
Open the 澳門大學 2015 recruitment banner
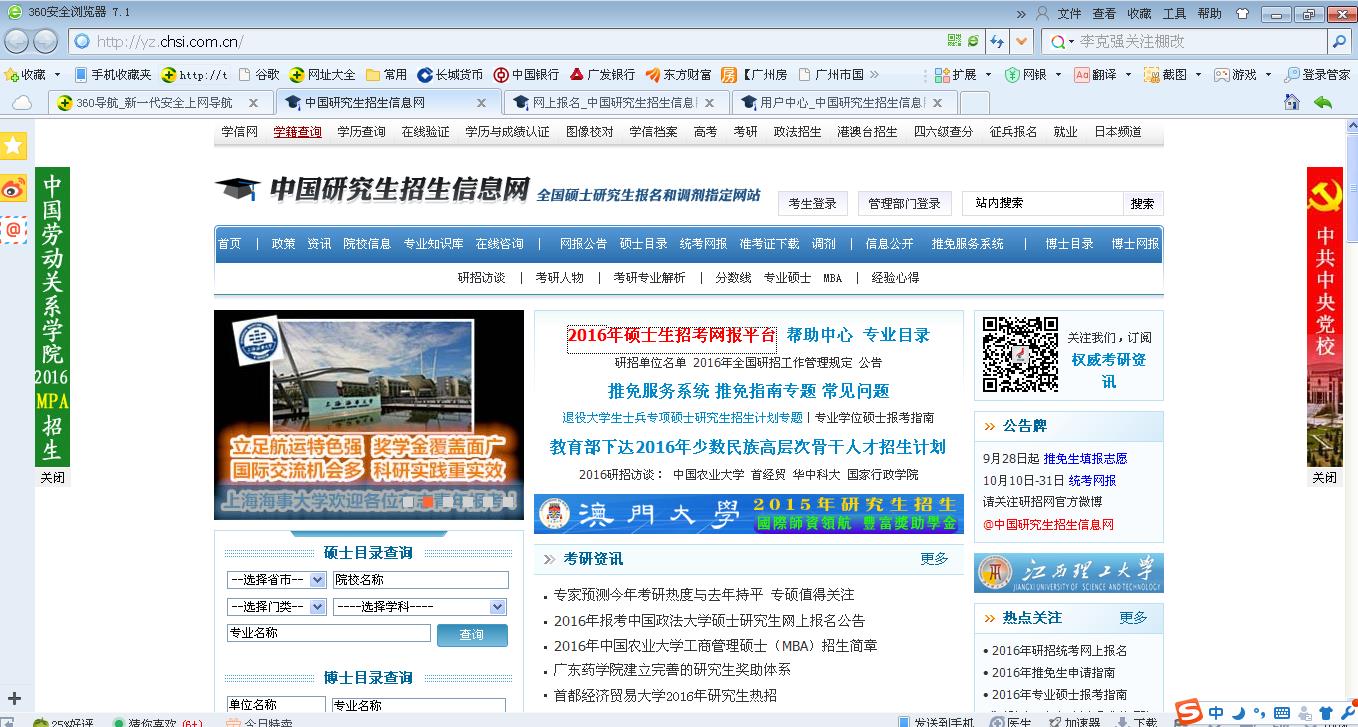click(748, 514)
